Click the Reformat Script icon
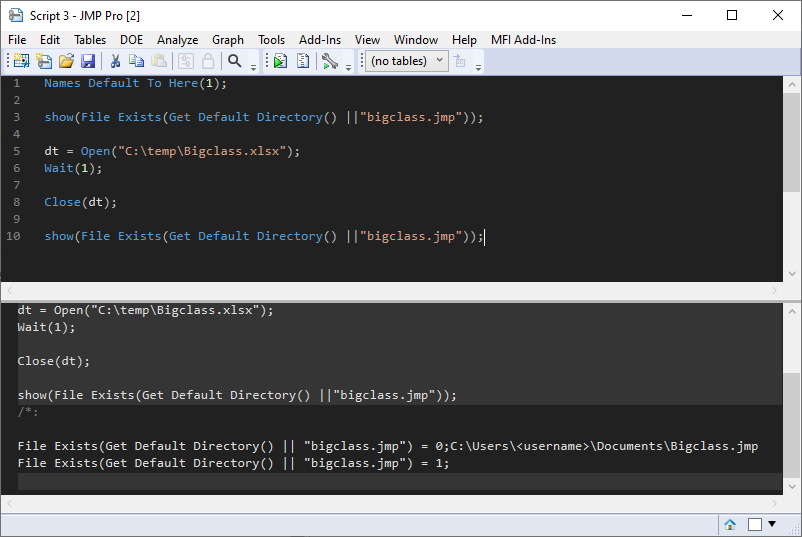This screenshot has width=802, height=537. pyautogui.click(x=303, y=61)
